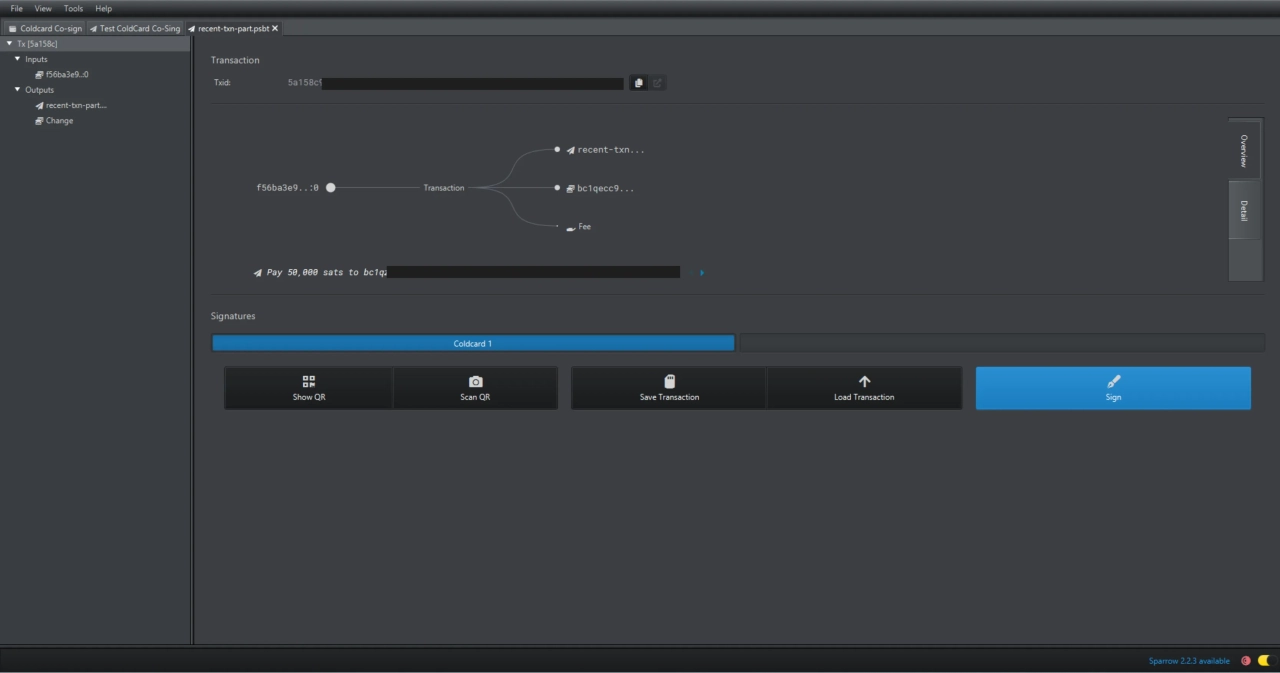Open the View menu
Screen dimensions: 1280x673
pyautogui.click(x=43, y=8)
